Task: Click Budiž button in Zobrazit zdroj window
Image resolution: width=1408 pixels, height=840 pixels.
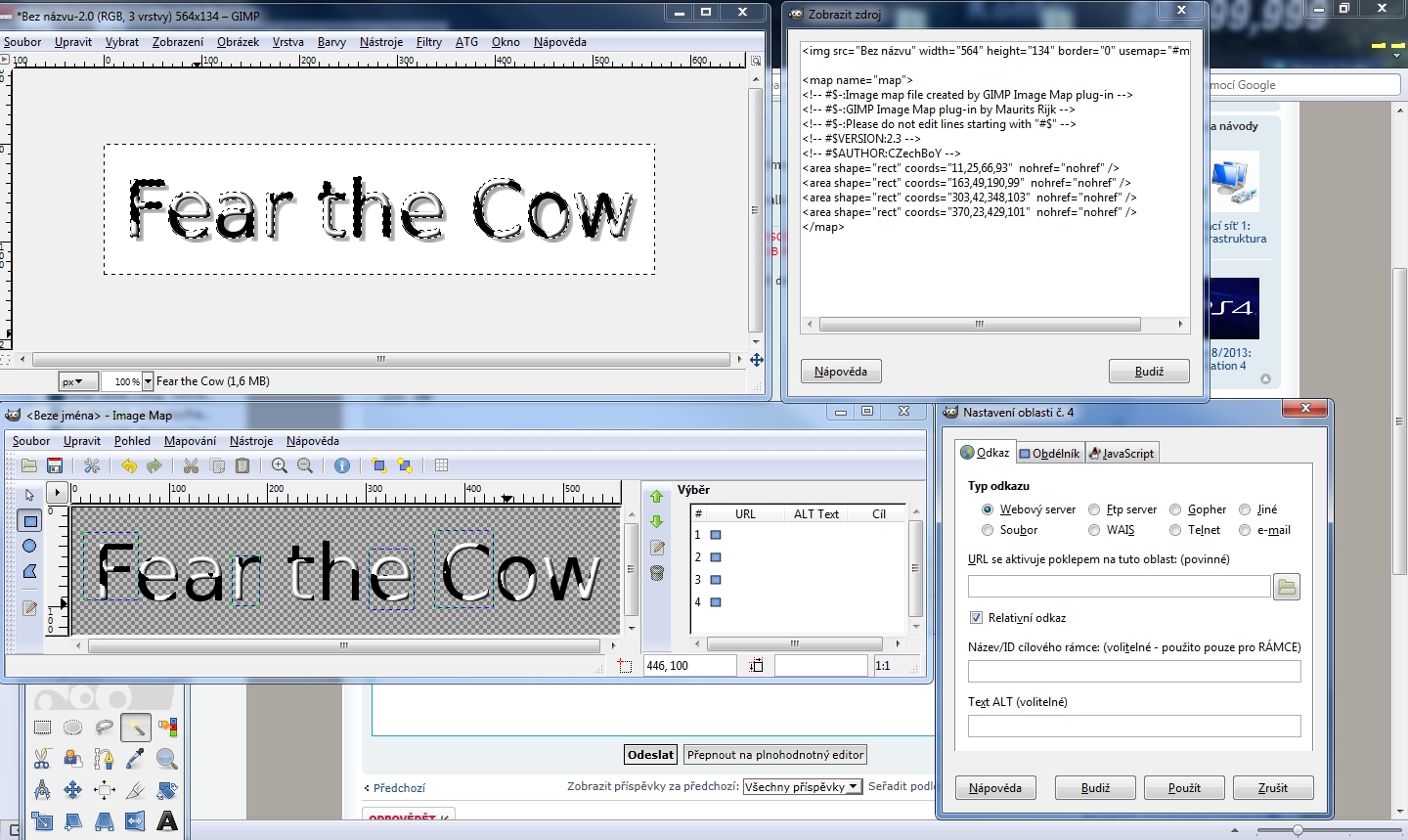Action: (1149, 372)
